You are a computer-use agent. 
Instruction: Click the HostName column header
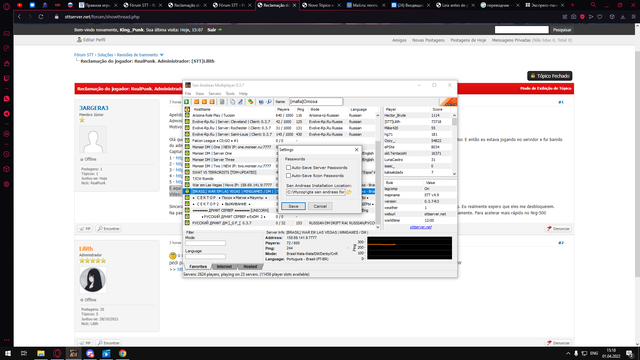tap(233, 109)
